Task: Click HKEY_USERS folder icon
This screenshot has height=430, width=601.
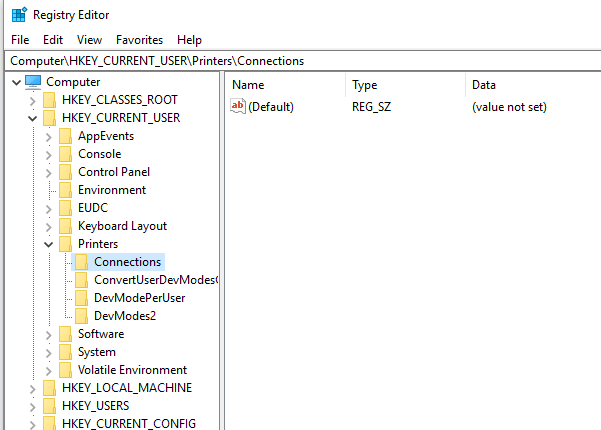Action: tap(49, 406)
